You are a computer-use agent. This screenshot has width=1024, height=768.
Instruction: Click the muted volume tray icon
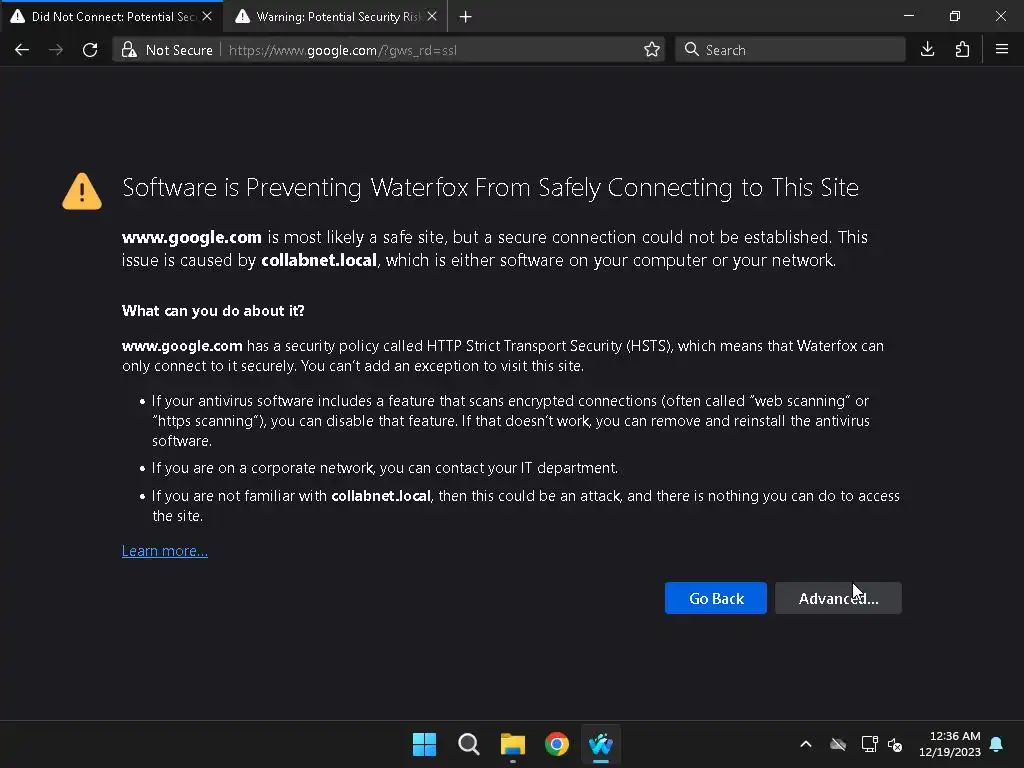(x=895, y=744)
